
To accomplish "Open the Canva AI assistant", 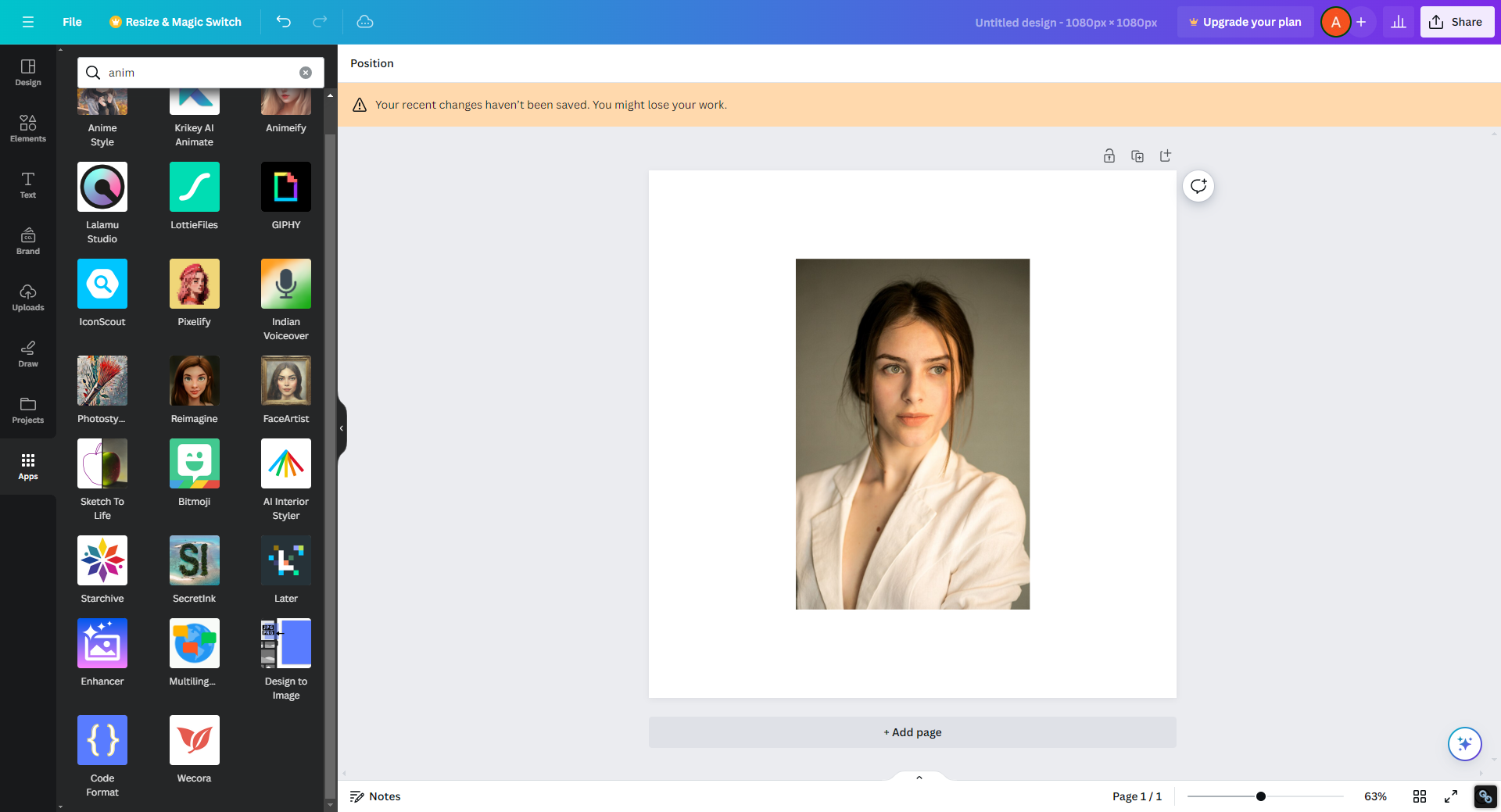I will (x=1465, y=744).
